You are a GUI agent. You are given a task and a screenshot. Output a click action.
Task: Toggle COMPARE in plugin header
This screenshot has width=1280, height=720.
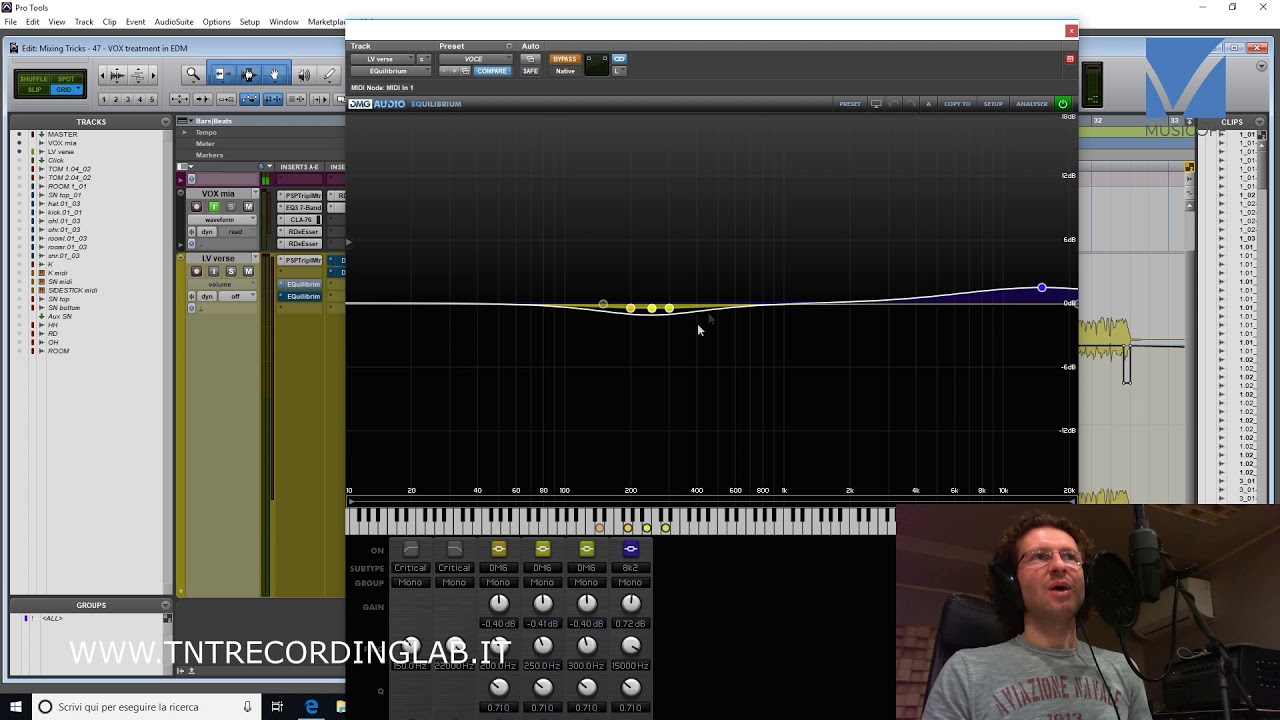pyautogui.click(x=491, y=71)
